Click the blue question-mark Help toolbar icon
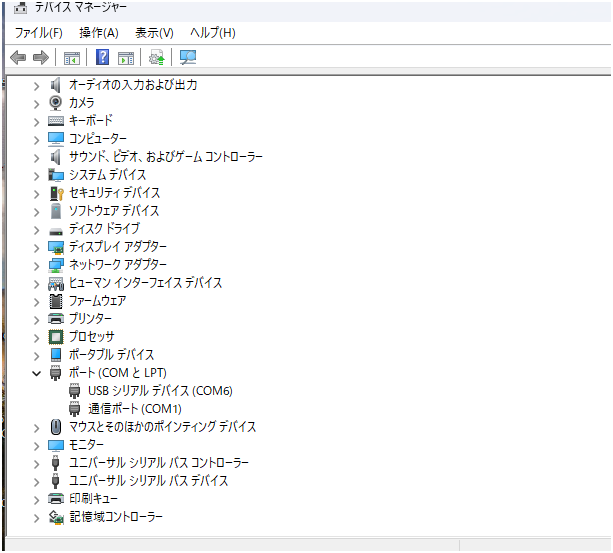This screenshot has width=613, height=553. click(102, 57)
